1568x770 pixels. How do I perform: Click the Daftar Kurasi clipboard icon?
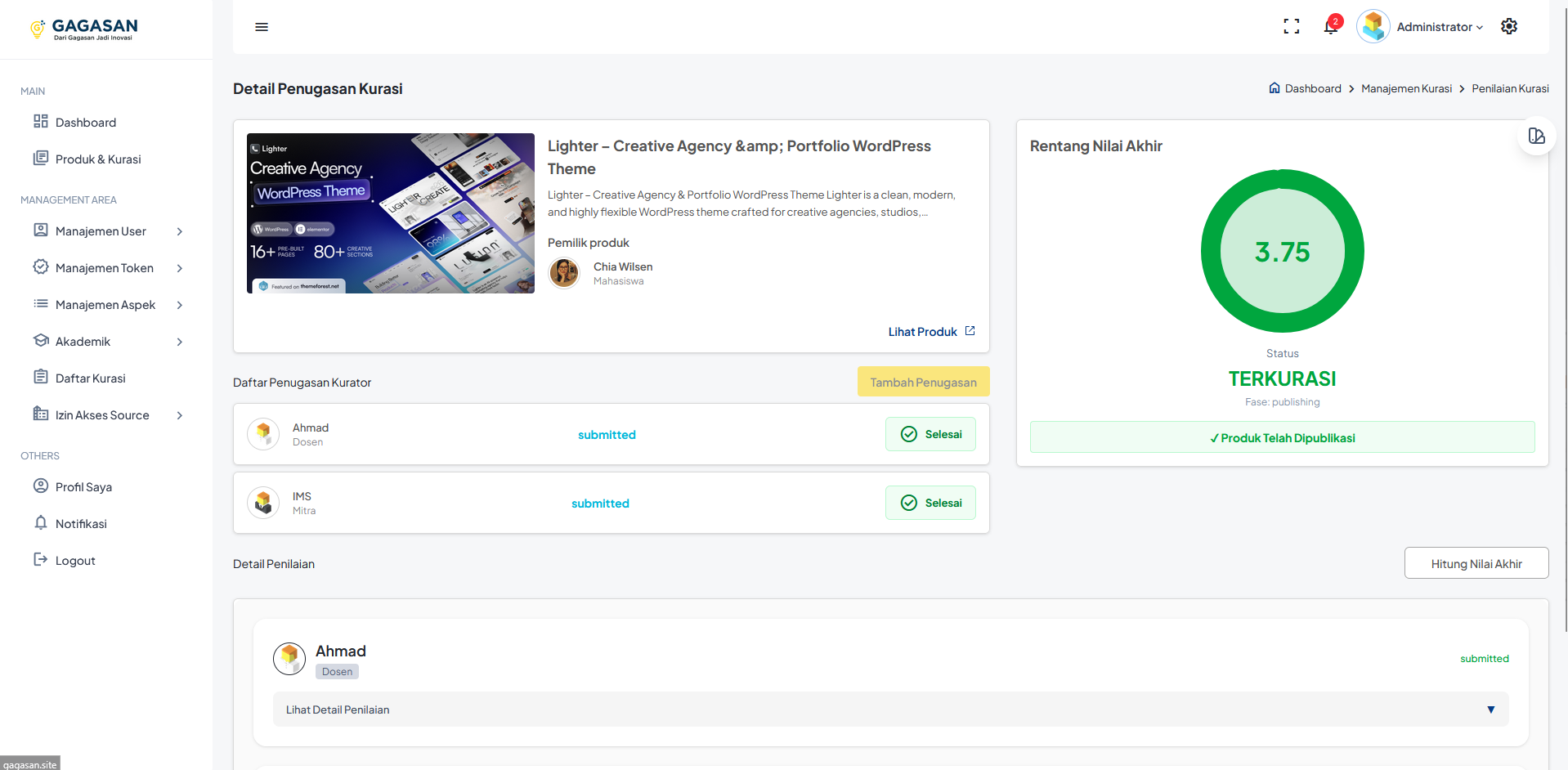click(41, 377)
